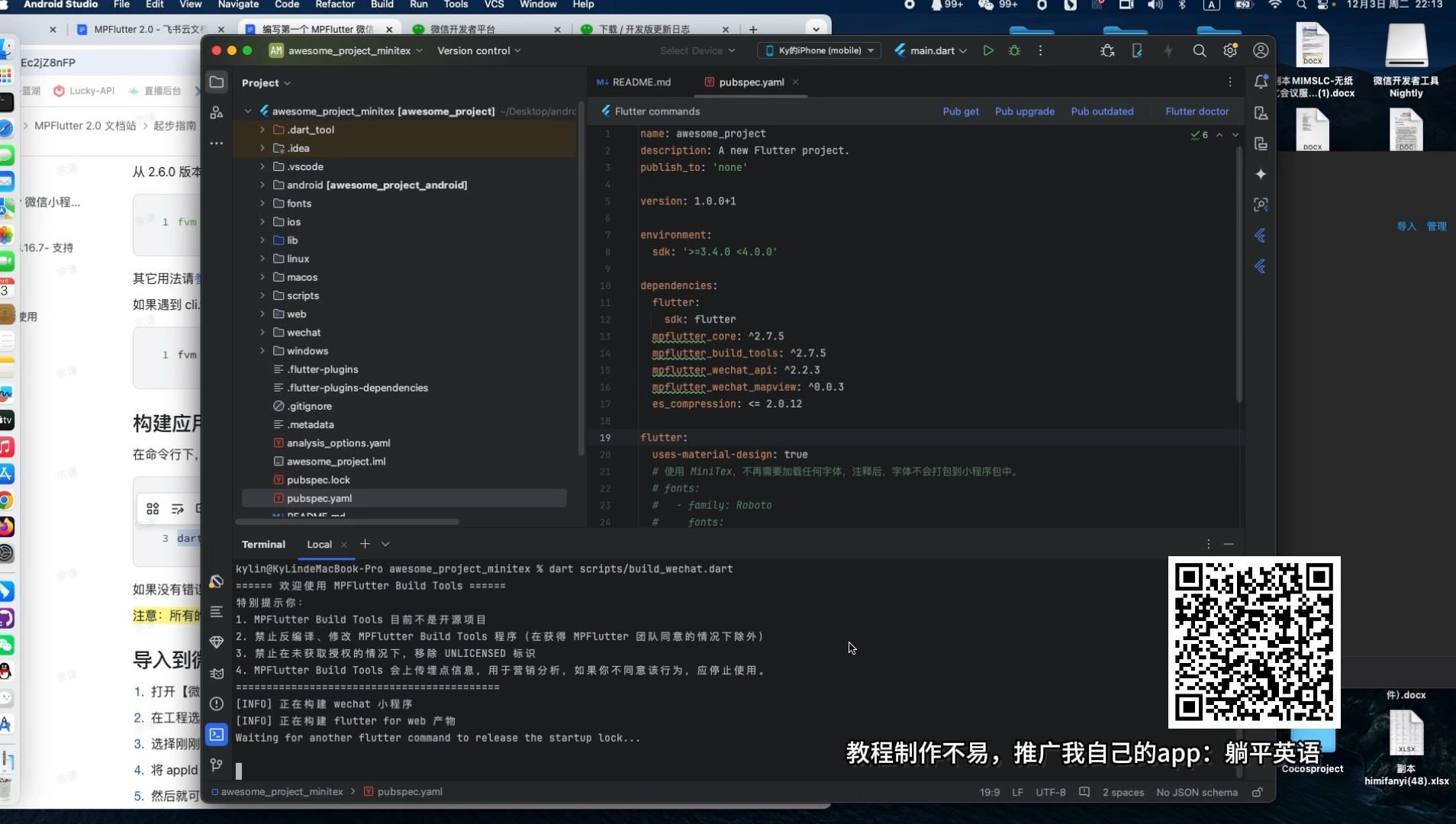Click LF line separator in status bar

tap(1017, 792)
